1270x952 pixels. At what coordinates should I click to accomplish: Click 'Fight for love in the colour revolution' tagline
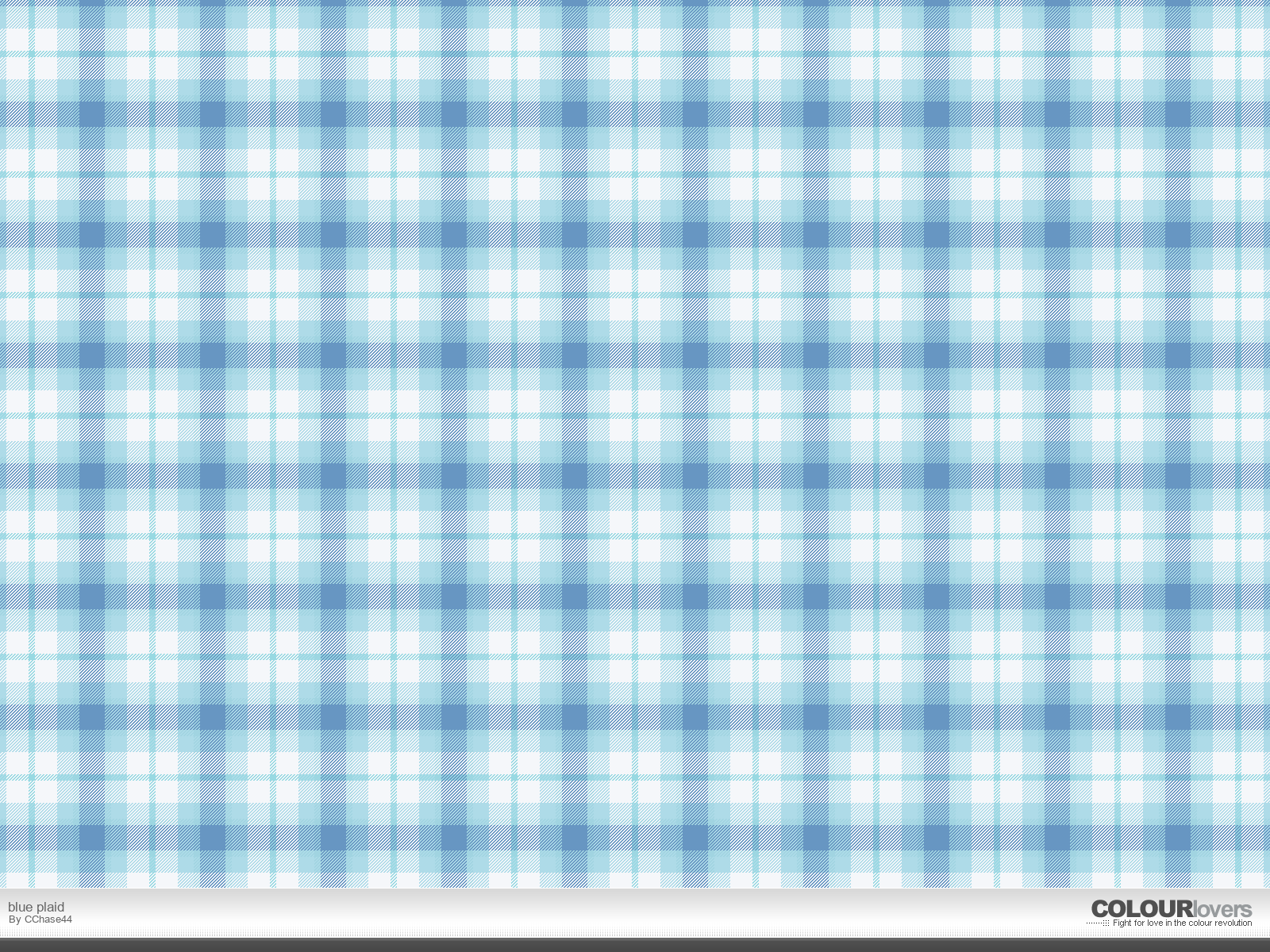1182,923
